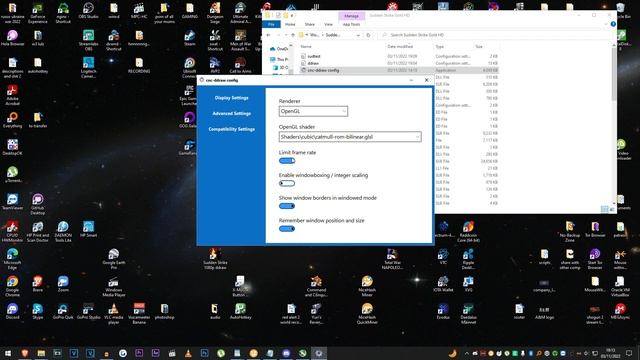This screenshot has width=640, height=360.
Task: Open GitHub Desktop icon
Action: click(x=38, y=204)
